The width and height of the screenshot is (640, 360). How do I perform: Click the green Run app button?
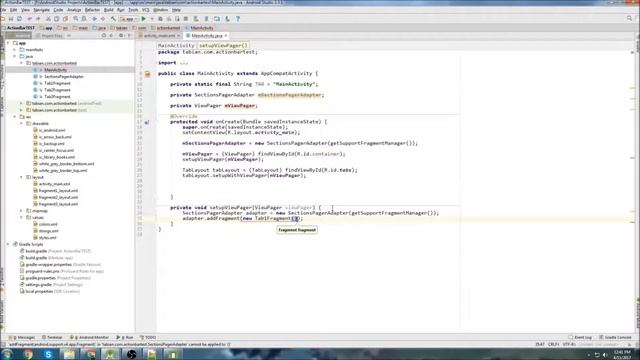coord(143,19)
